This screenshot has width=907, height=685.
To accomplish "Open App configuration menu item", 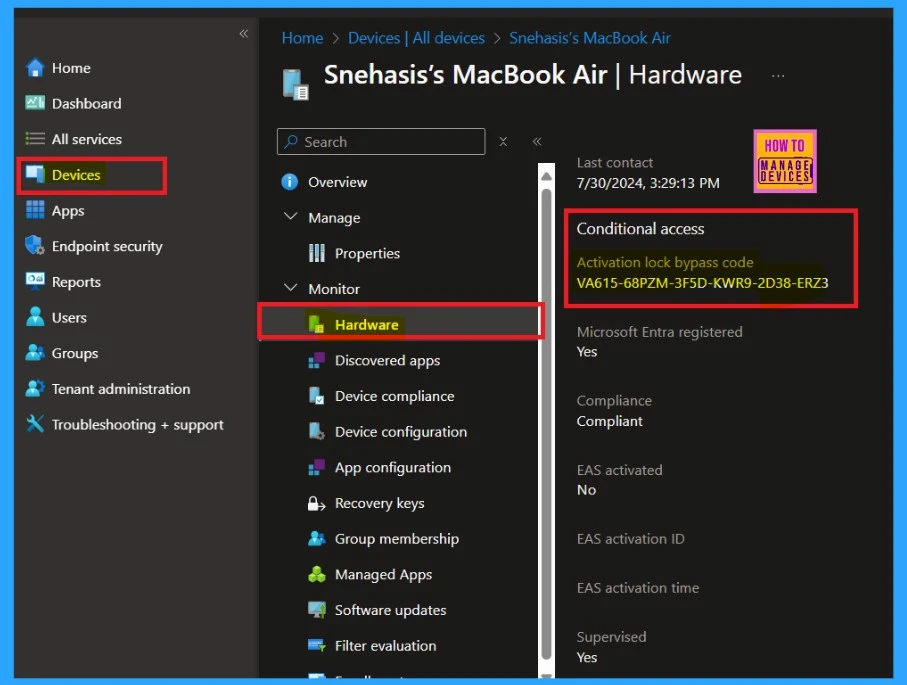I will click(393, 467).
